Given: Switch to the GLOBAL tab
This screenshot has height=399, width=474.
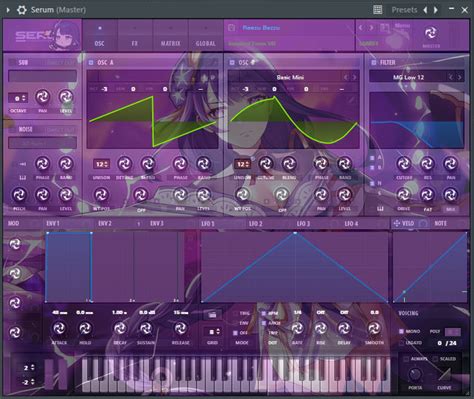Looking at the screenshot, I should coord(206,36).
